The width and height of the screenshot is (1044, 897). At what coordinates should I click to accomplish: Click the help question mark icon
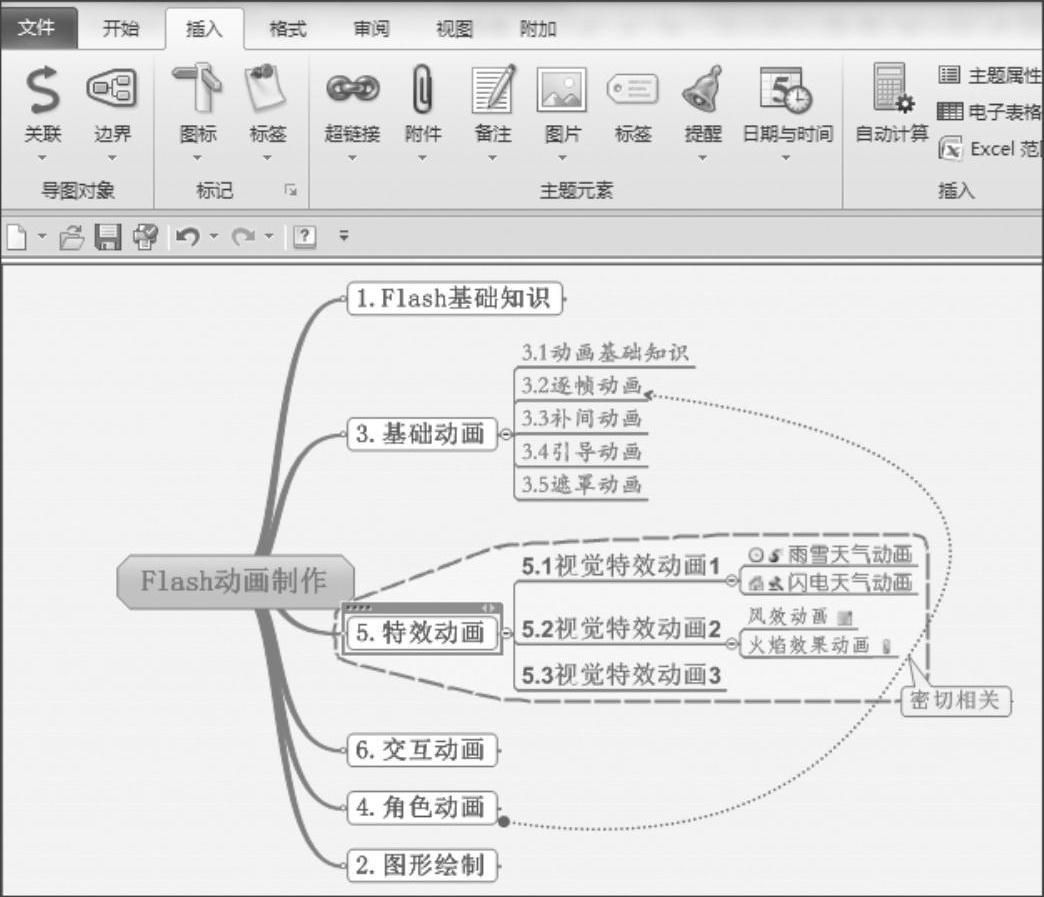pyautogui.click(x=304, y=236)
